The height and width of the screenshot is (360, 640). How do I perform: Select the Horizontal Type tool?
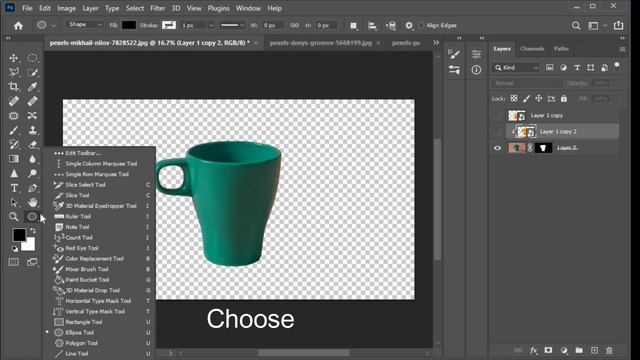pos(13,188)
